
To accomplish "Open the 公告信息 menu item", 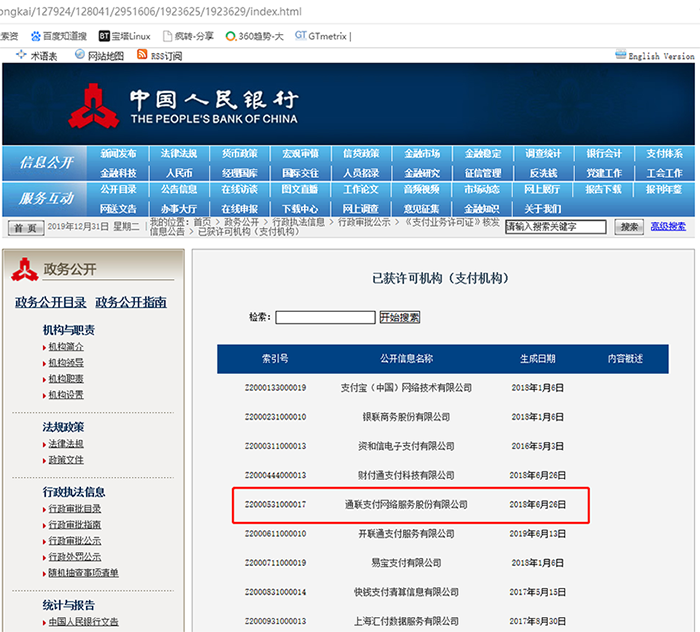I will point(179,189).
